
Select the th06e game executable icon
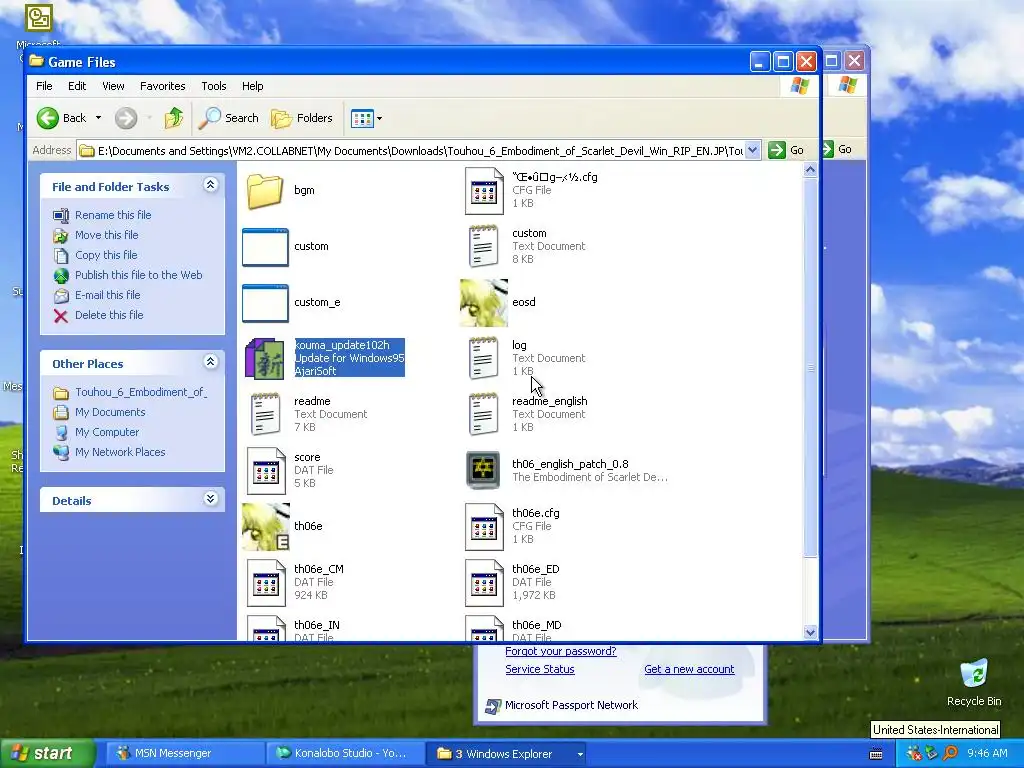(265, 526)
